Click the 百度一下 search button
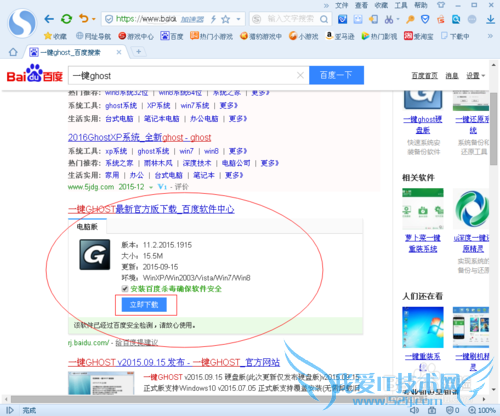Screen dimensions: 500x416 point(336,75)
